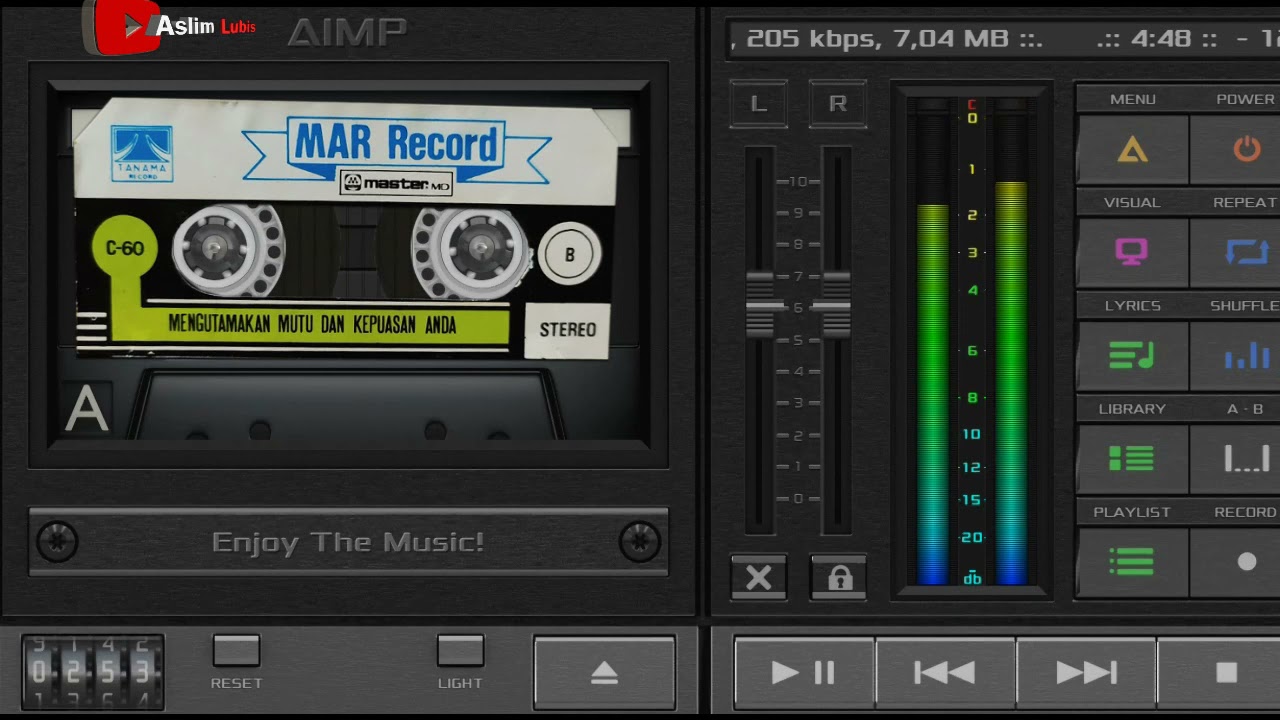Open the Aslim Lubis channel logo
This screenshot has width=1280, height=720.
pyautogui.click(x=170, y=27)
